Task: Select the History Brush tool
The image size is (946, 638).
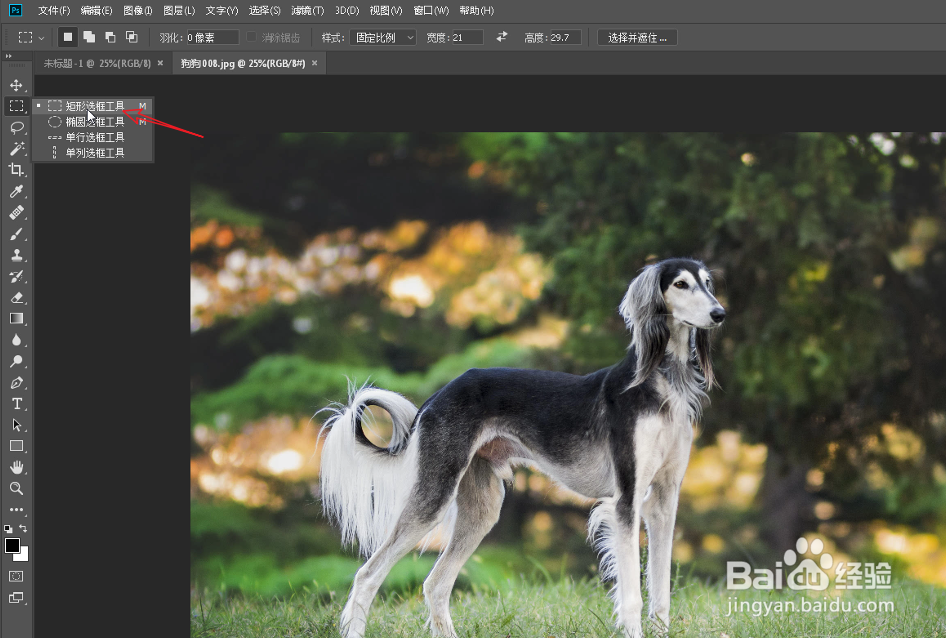Action: click(16, 276)
